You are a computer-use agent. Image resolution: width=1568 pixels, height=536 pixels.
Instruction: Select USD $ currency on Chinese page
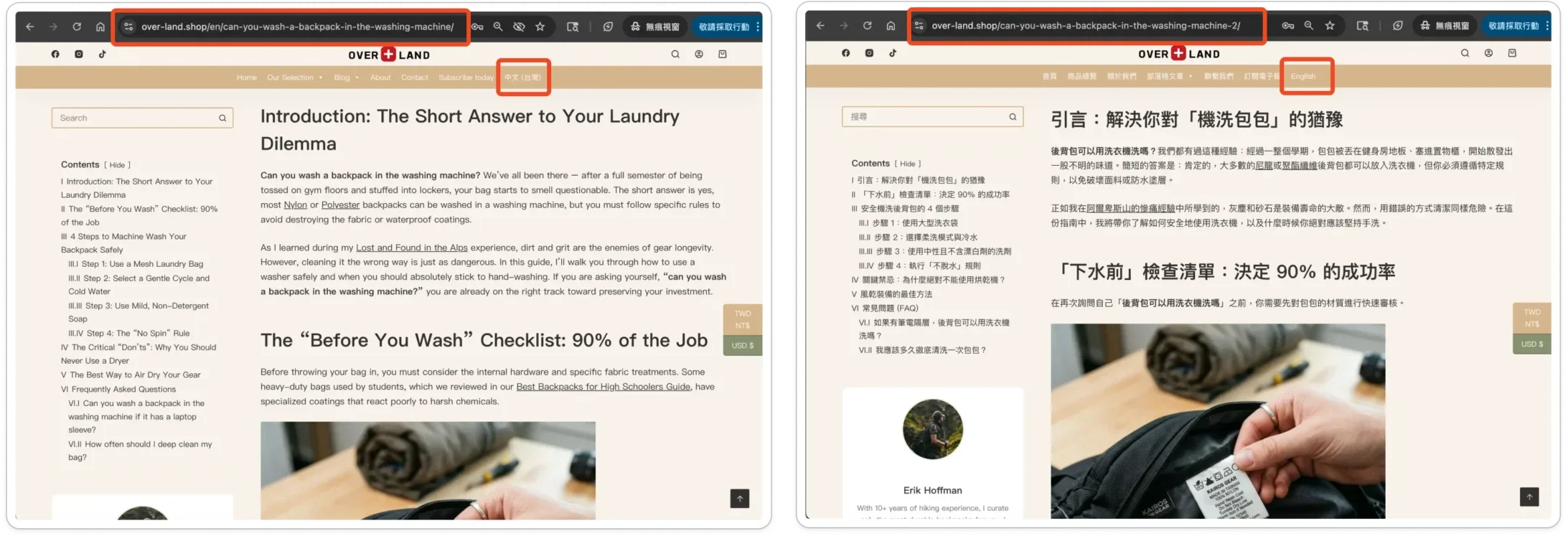click(1532, 344)
